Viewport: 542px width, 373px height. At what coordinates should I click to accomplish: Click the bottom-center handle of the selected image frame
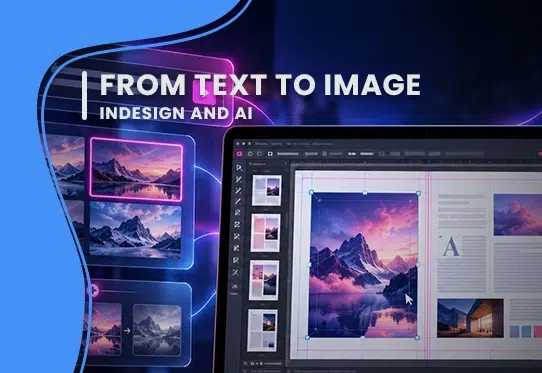[x=362, y=337]
